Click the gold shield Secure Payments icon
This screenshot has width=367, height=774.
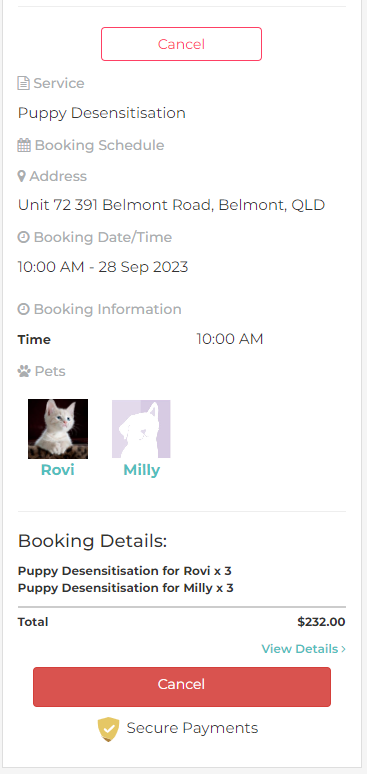(x=108, y=729)
